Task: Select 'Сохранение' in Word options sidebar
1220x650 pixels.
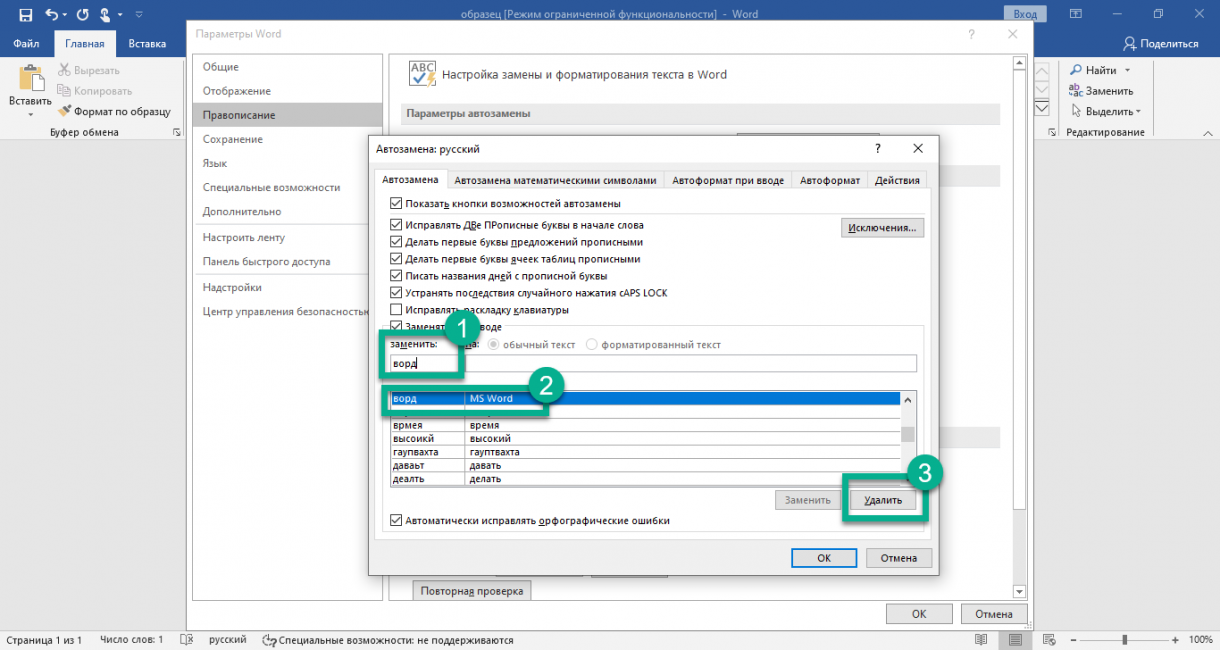Action: click(233, 139)
